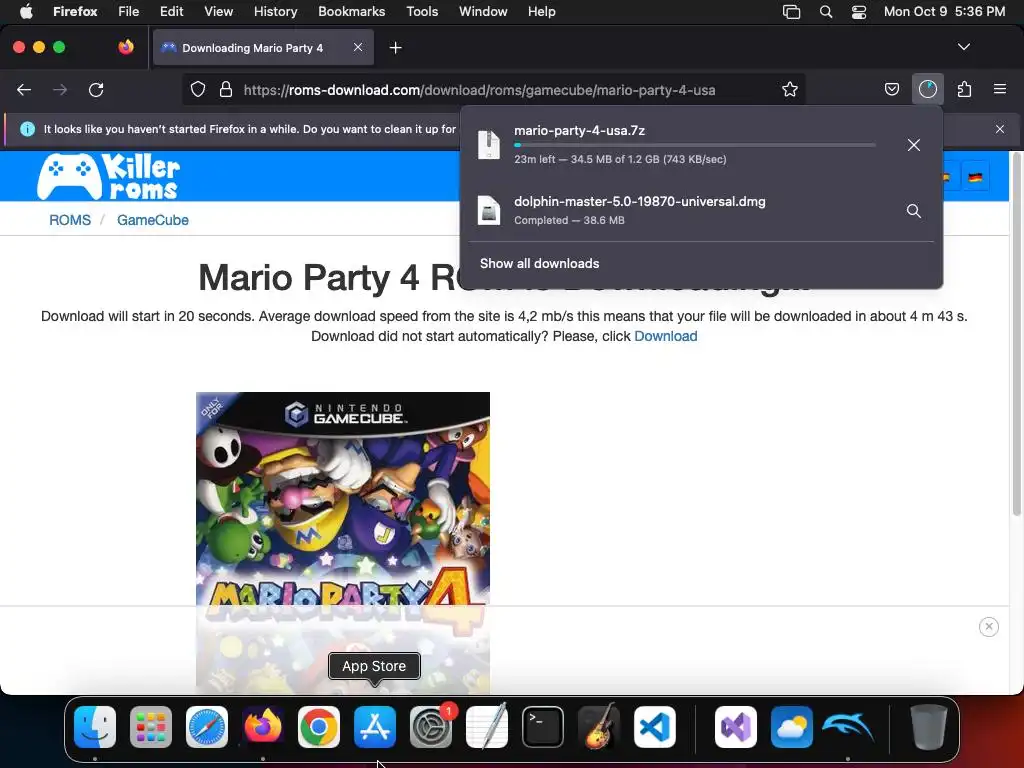Open Terminal from the Dock
This screenshot has height=768, width=1024.
click(x=543, y=727)
